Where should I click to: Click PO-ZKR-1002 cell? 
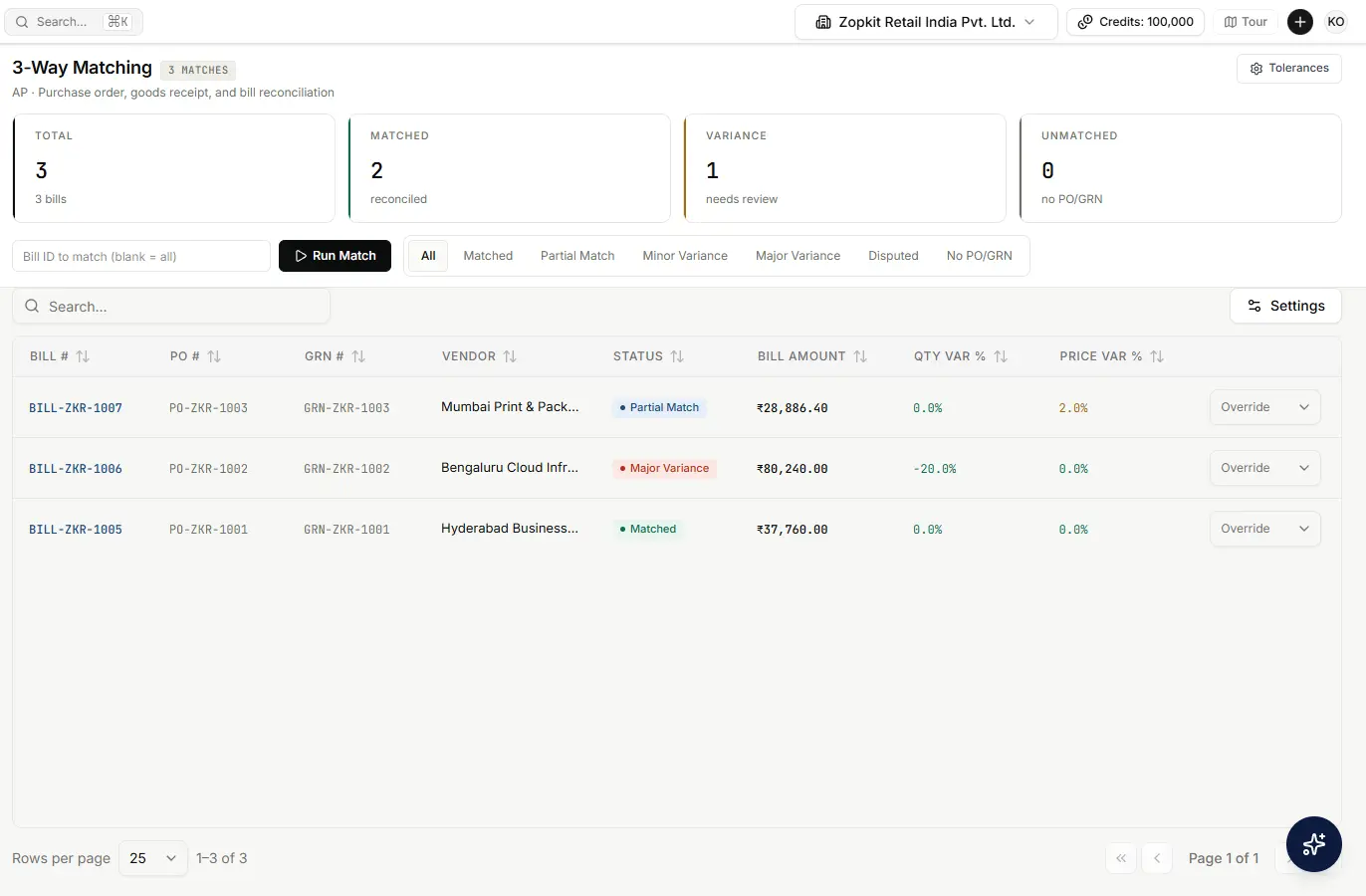coord(208,469)
